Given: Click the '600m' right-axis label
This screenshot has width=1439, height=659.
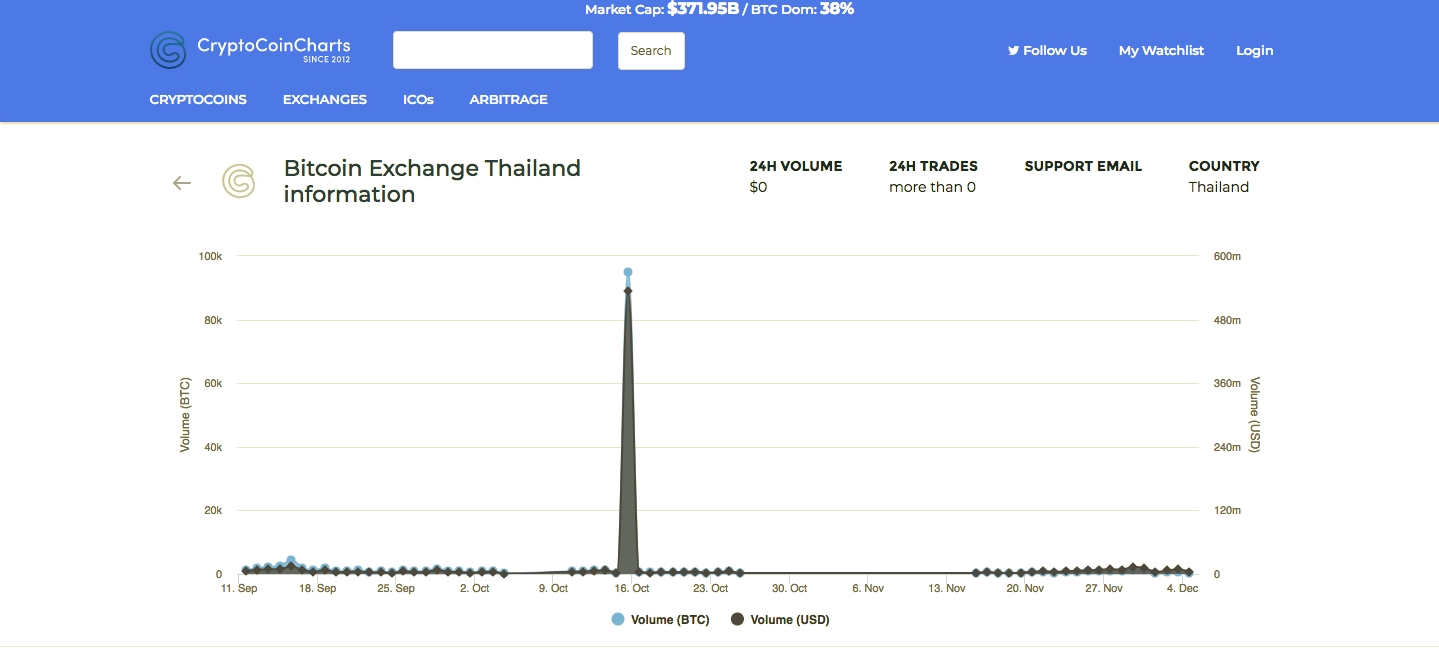Looking at the screenshot, I should coord(1227,256).
